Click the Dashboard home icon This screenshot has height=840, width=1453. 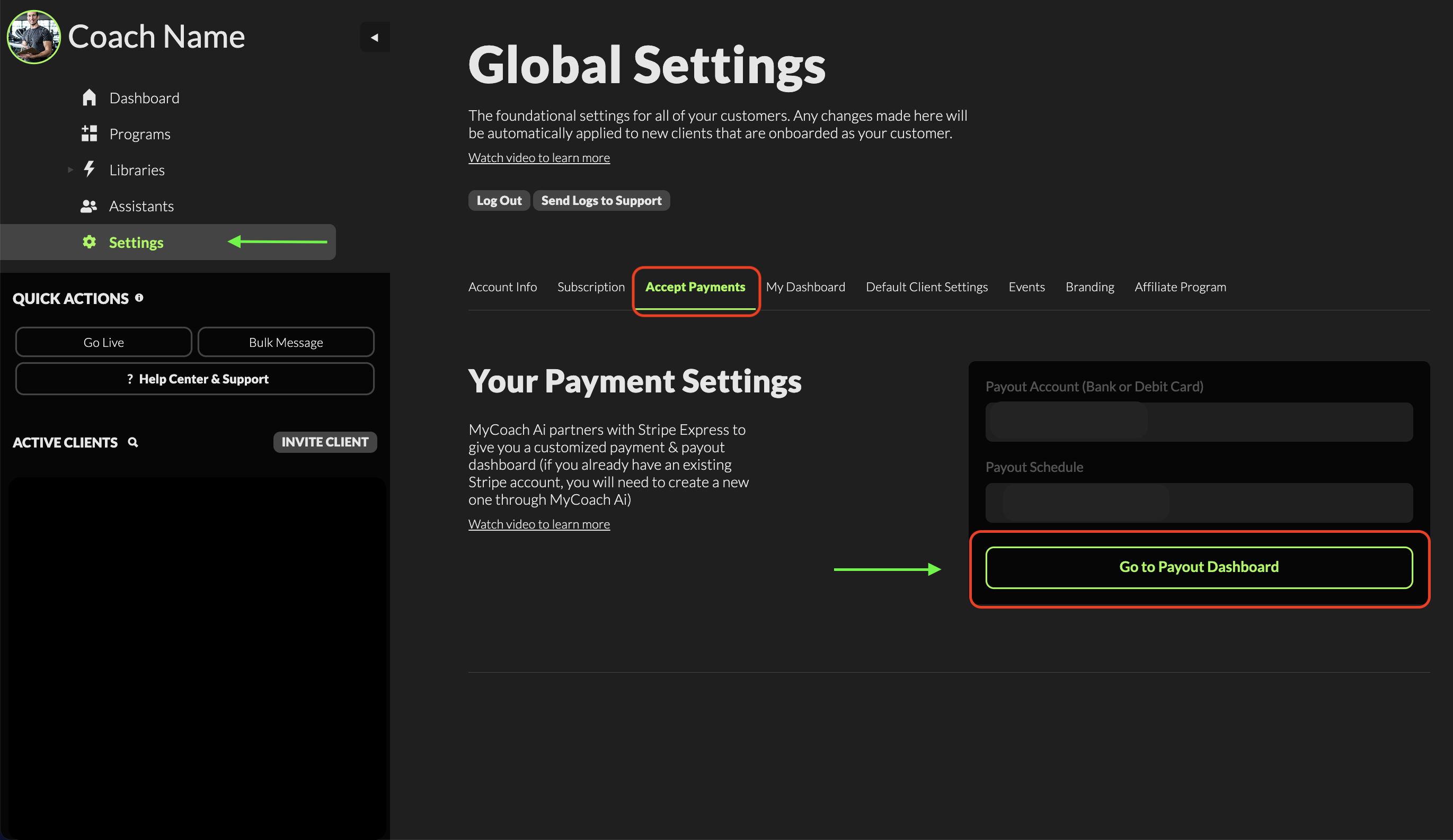pyautogui.click(x=89, y=97)
